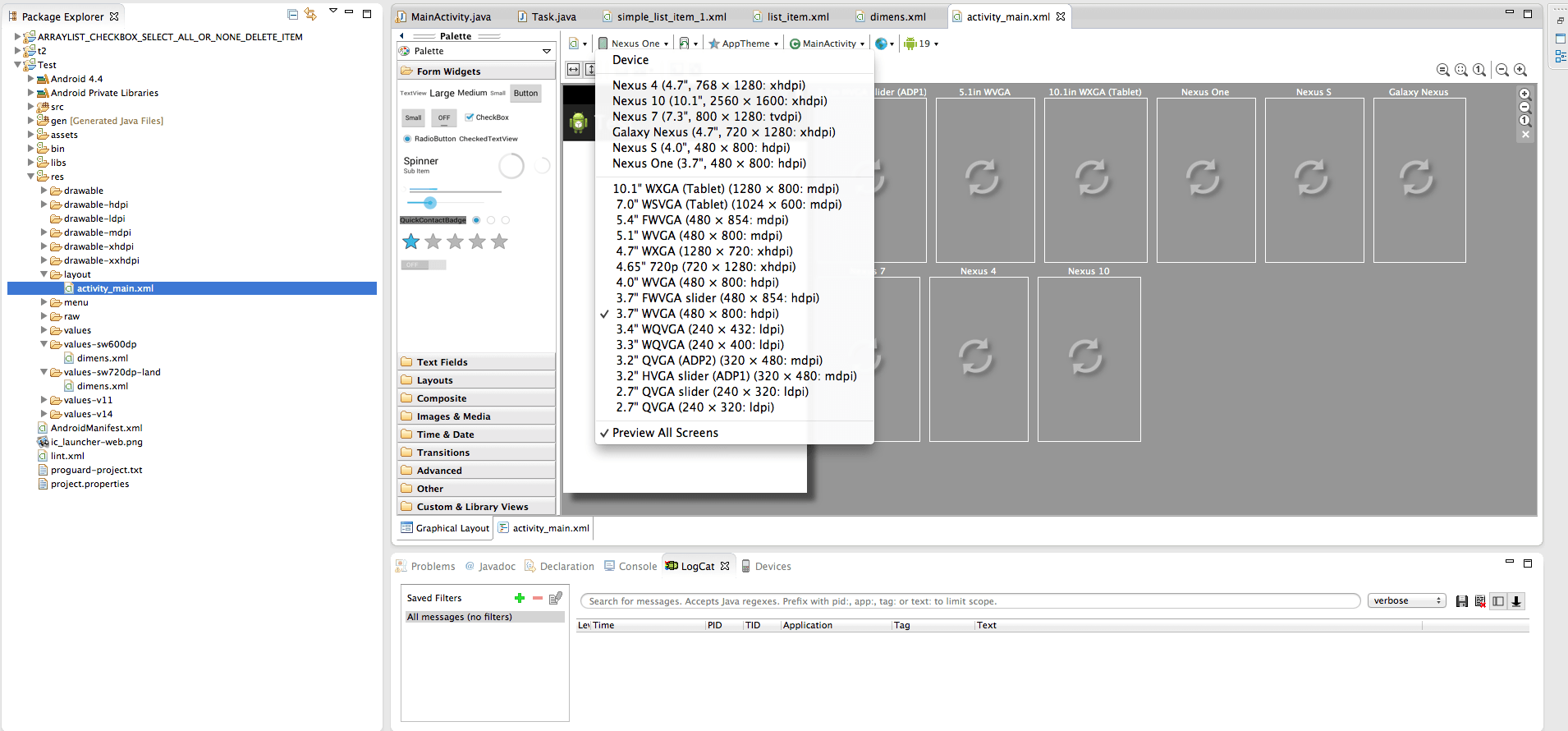
Task: Choose 2.7" QVGA slider (240 × 320) entry
Action: pyautogui.click(x=712, y=392)
